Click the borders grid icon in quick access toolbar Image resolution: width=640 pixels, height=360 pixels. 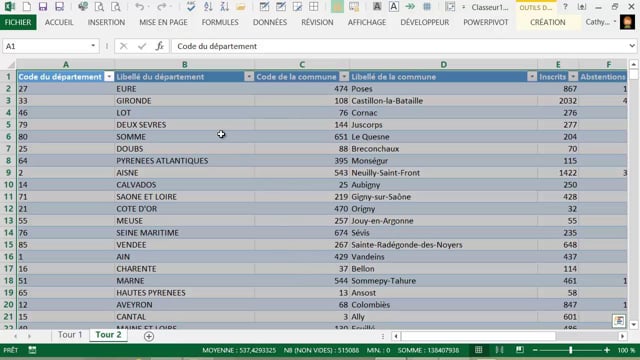[x=313, y=7]
